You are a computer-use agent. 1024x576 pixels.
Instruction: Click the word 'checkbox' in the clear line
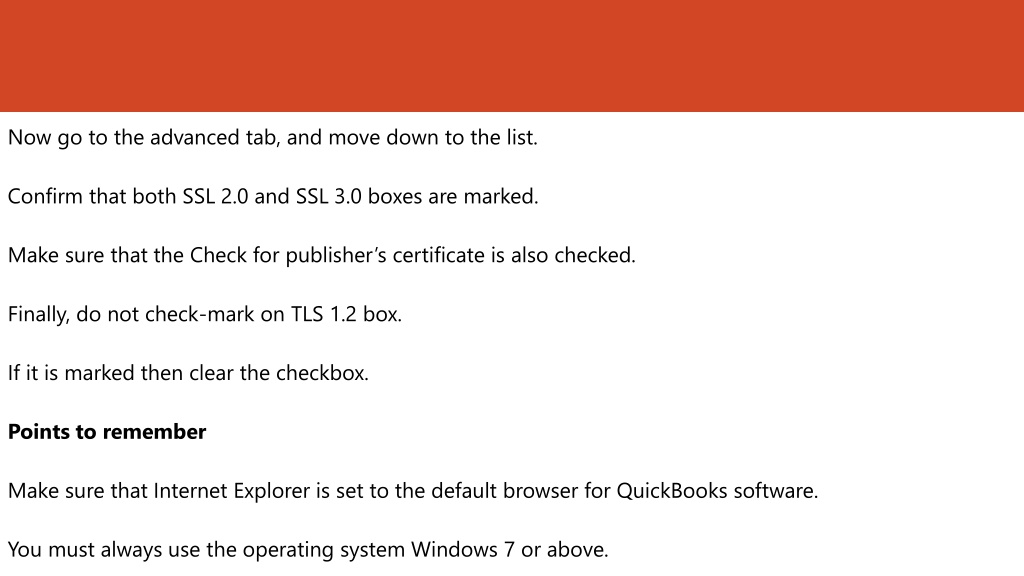coord(322,373)
